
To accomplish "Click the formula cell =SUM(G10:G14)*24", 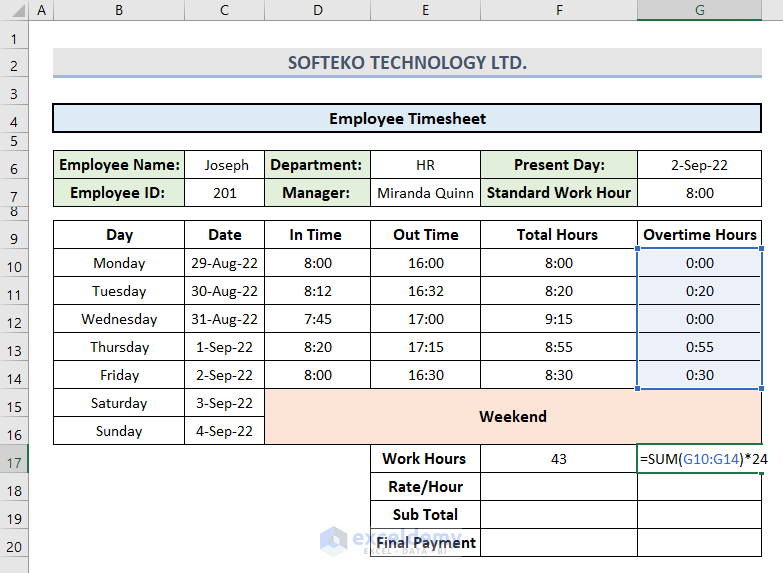I will [x=700, y=459].
